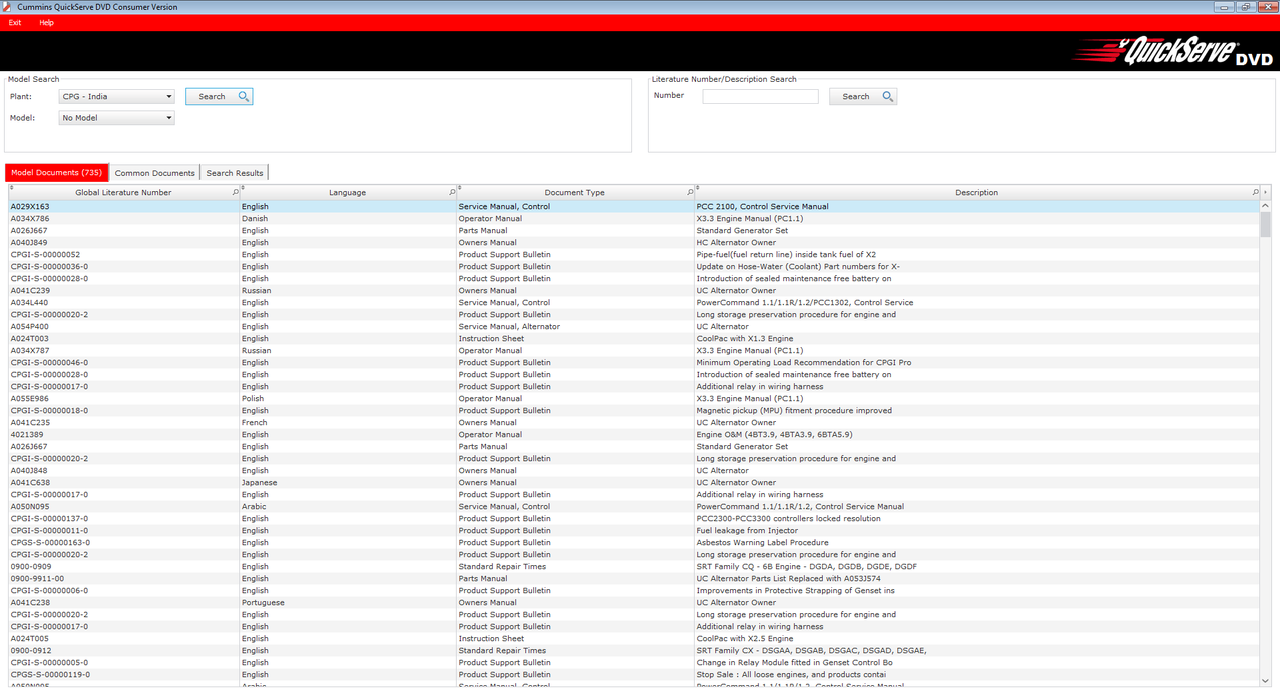
Task: Click 'Asbestos Warning Label Procedure' description
Action: pos(762,543)
